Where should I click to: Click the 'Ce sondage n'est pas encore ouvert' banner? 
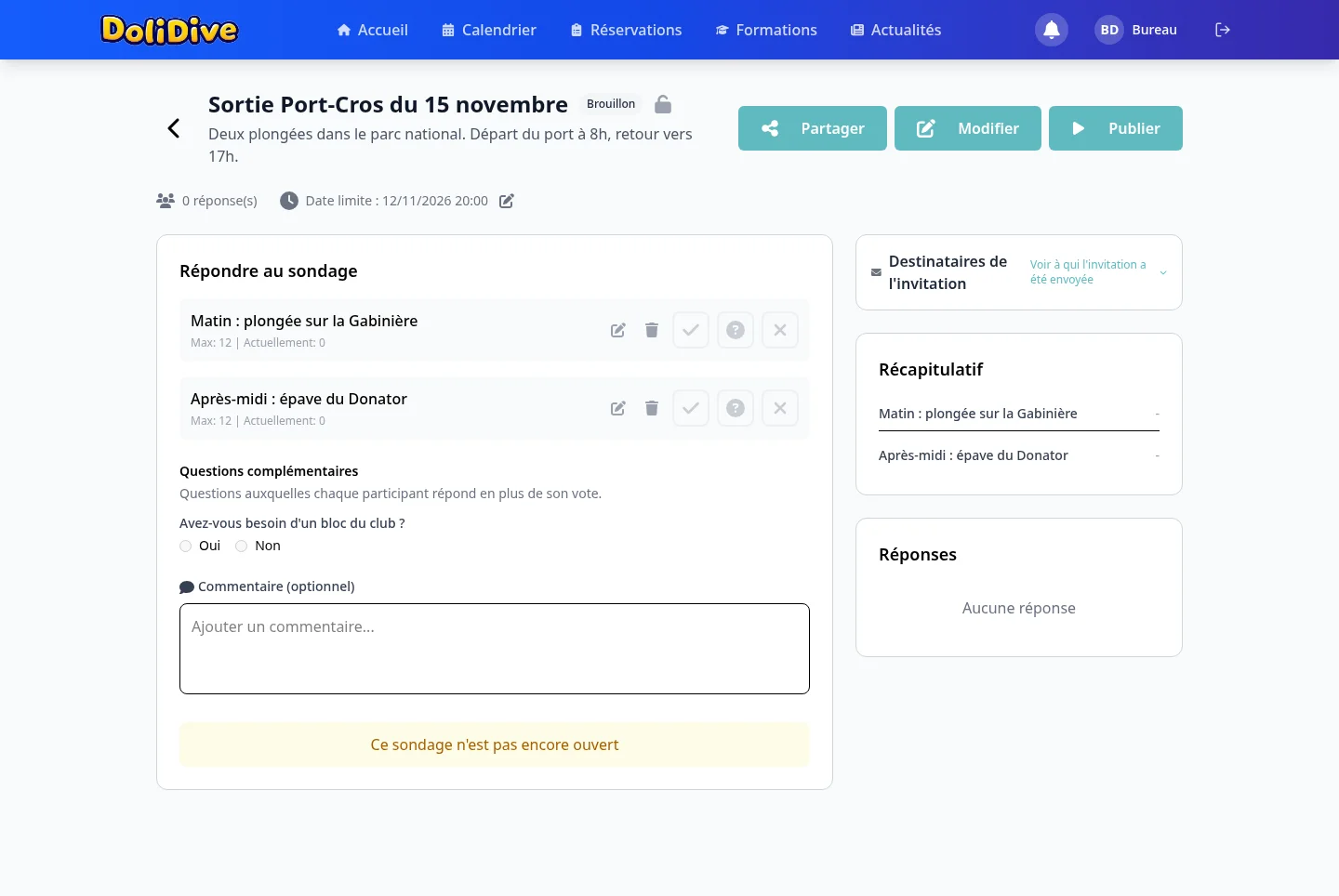coord(495,744)
